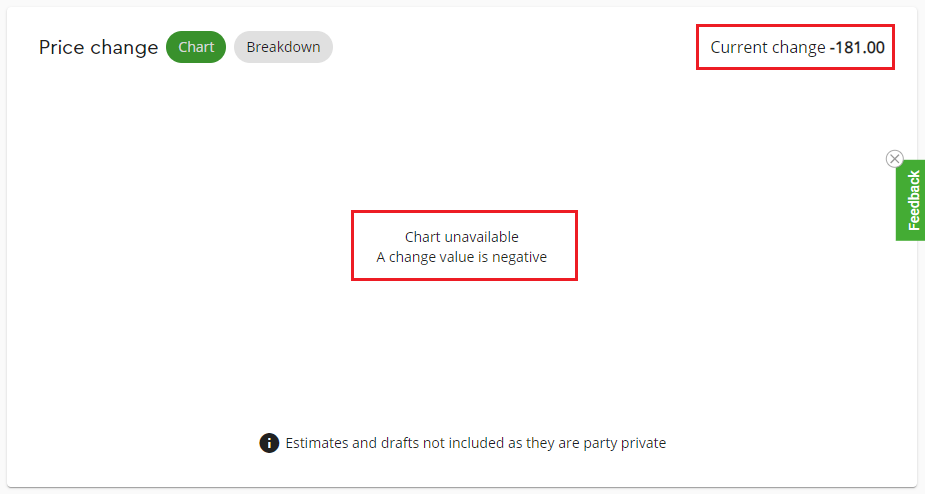
Task: Switch to the Chart view tab
Action: point(196,47)
